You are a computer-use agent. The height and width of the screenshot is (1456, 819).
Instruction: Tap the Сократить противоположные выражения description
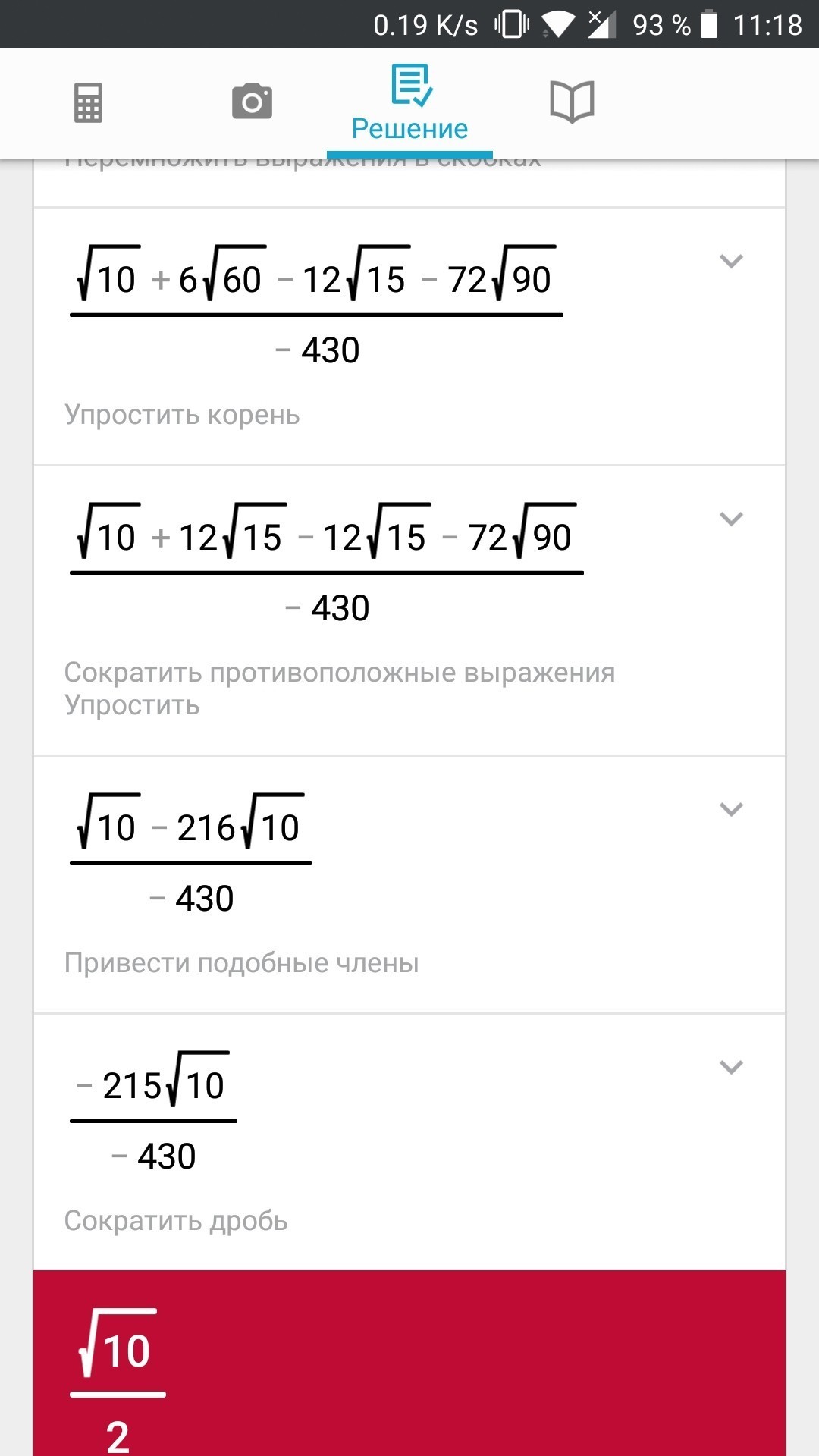(339, 673)
